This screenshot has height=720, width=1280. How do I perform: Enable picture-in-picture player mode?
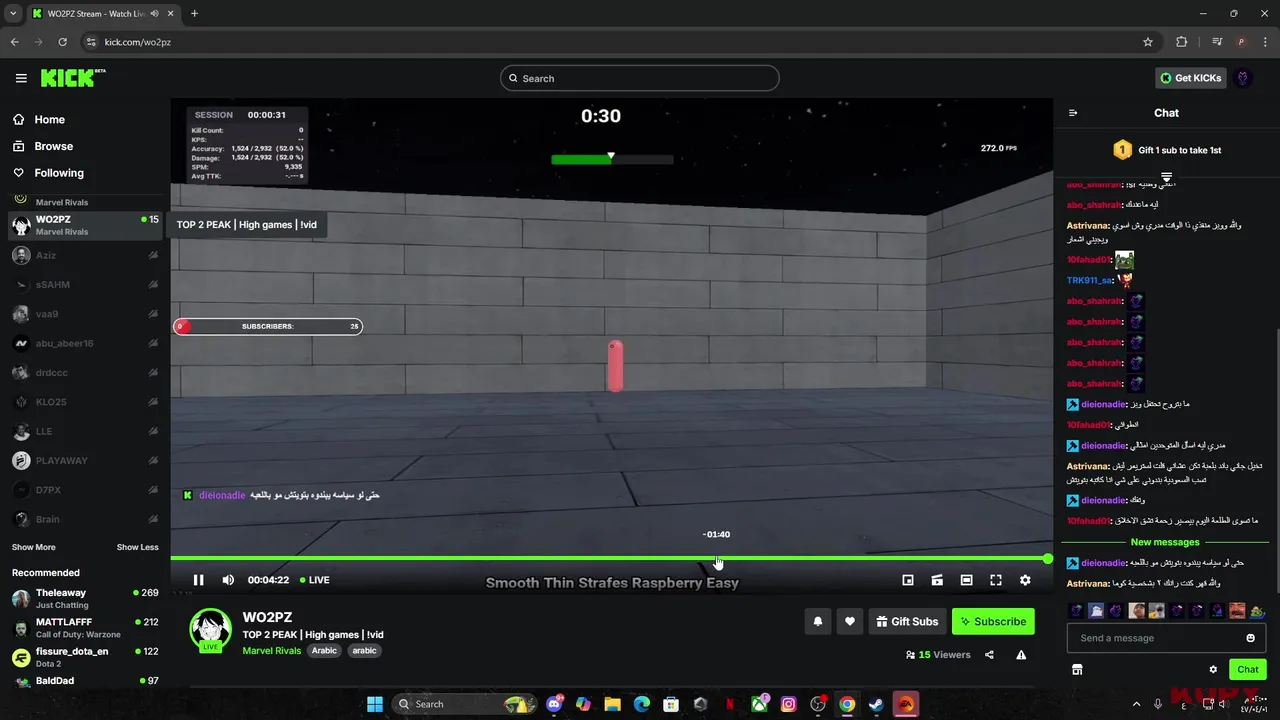click(908, 580)
